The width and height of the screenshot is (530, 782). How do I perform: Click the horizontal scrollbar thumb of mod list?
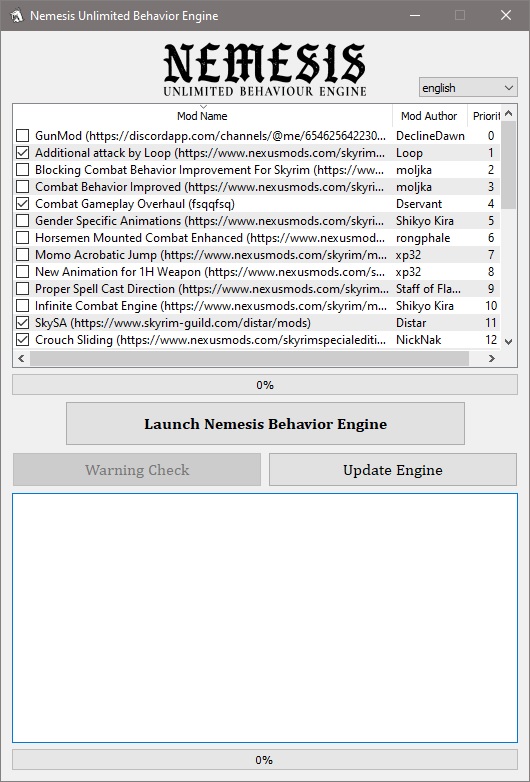click(249, 358)
